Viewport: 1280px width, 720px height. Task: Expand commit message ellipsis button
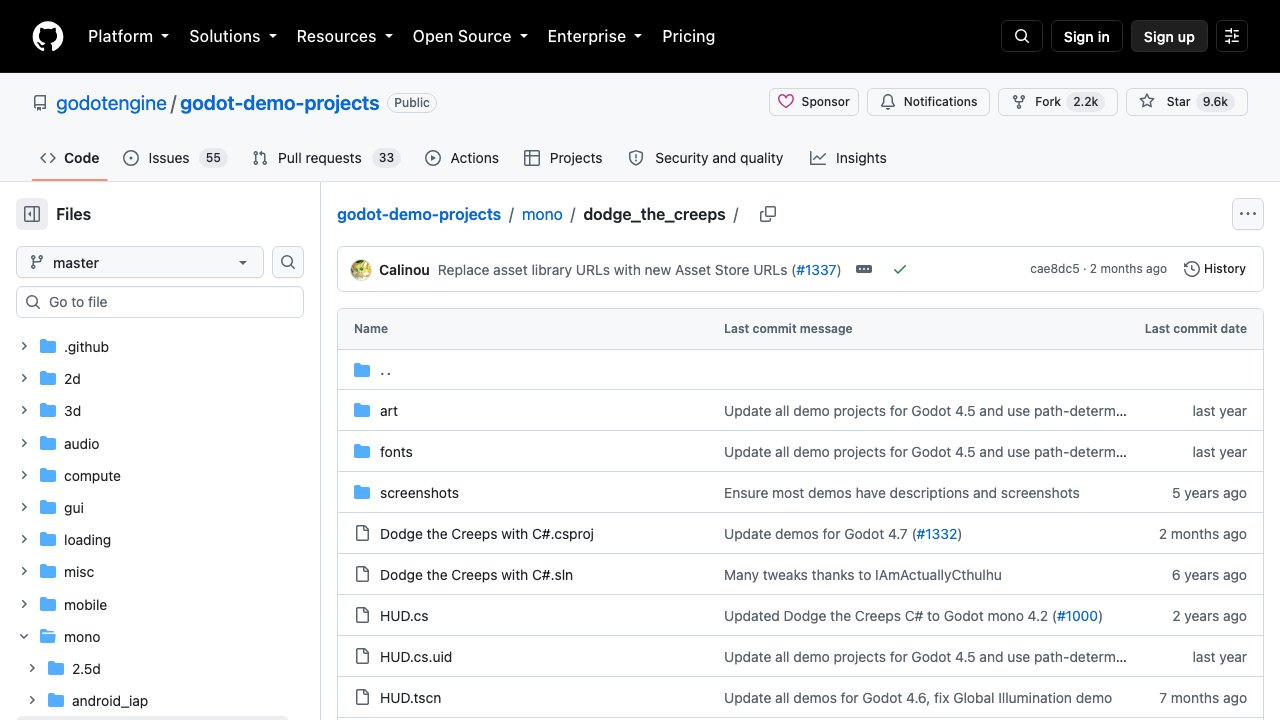coord(864,269)
